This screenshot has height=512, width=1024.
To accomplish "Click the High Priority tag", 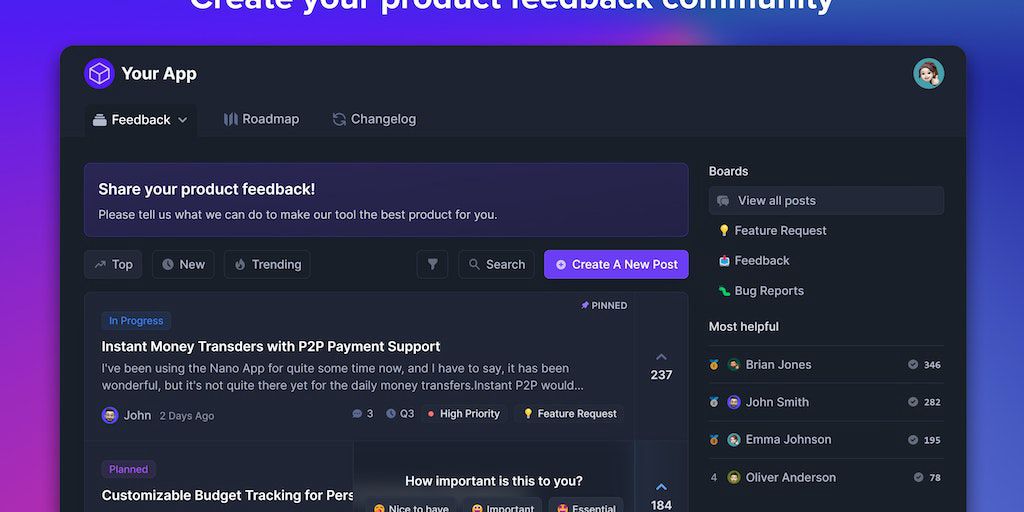I will coord(463,414).
